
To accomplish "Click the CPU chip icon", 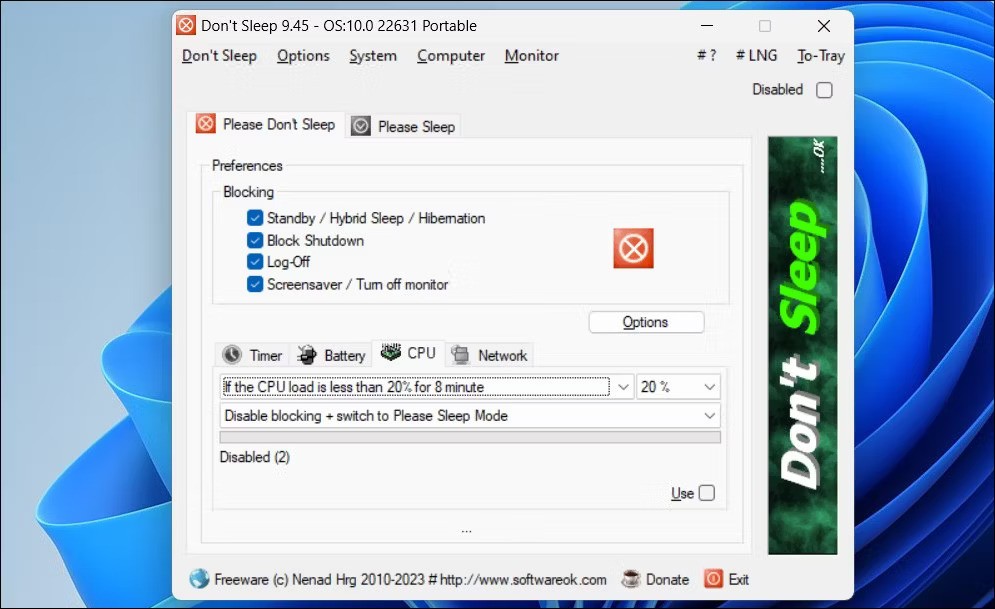I will pos(390,353).
